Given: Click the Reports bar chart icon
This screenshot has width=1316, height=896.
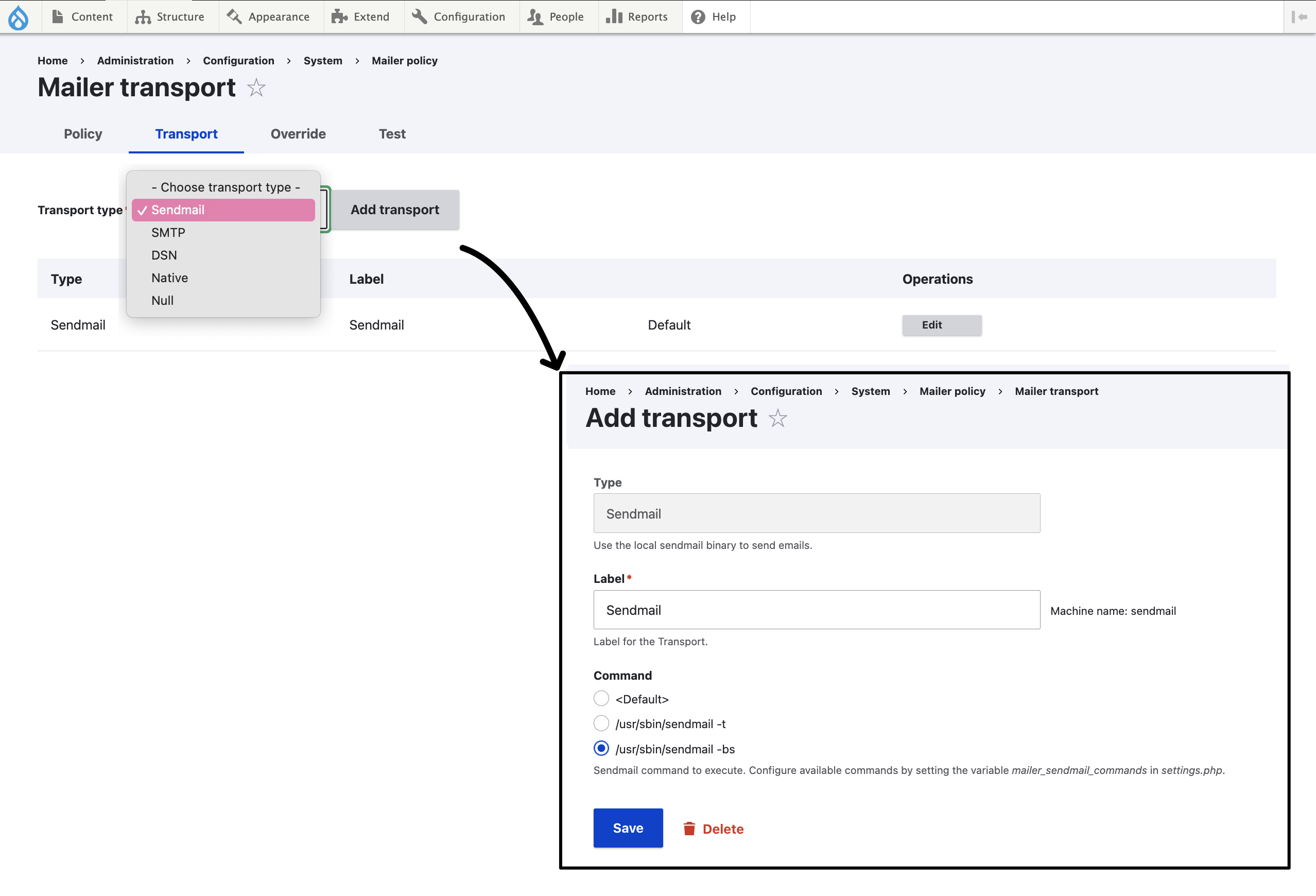Looking at the screenshot, I should click(x=614, y=16).
